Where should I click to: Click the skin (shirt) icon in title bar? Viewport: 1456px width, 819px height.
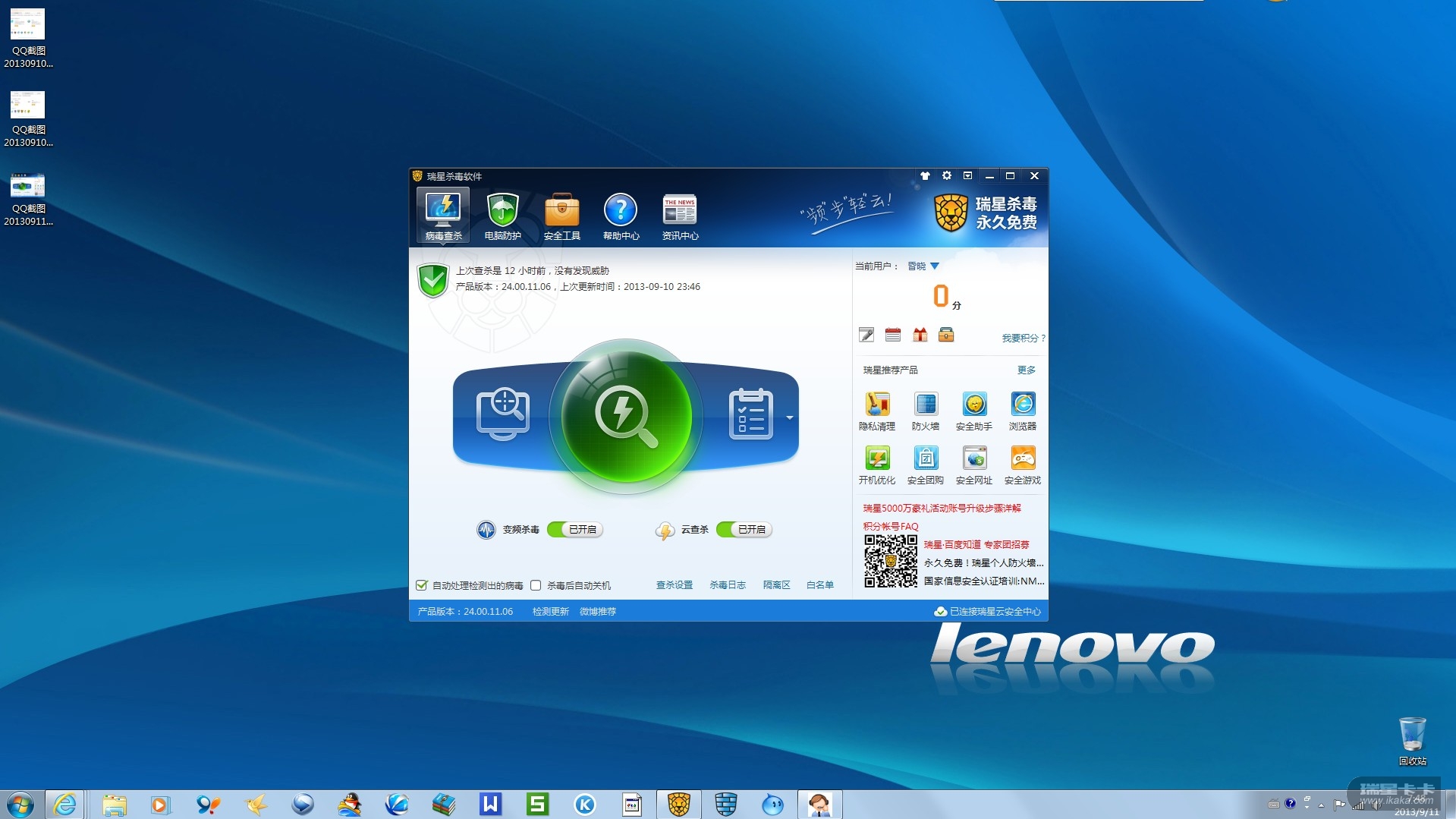925,176
